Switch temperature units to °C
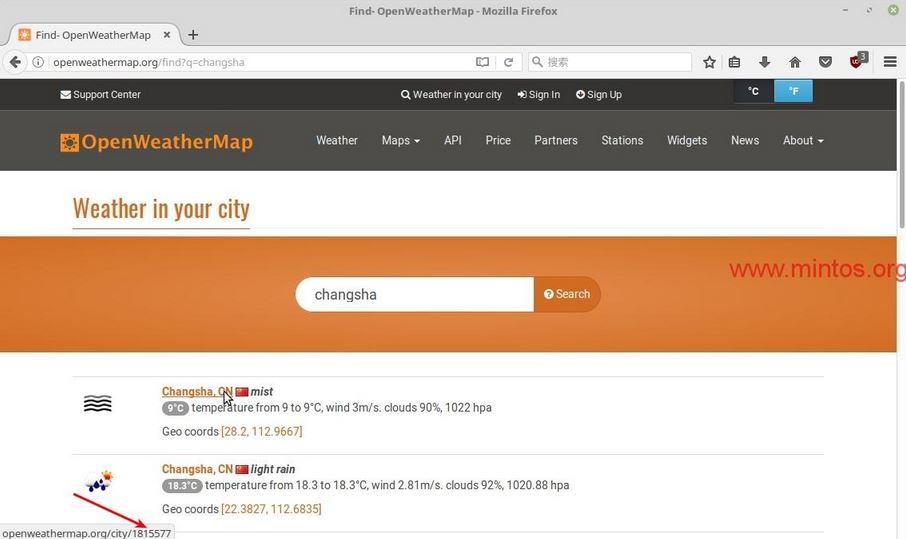906x539 pixels. [753, 91]
